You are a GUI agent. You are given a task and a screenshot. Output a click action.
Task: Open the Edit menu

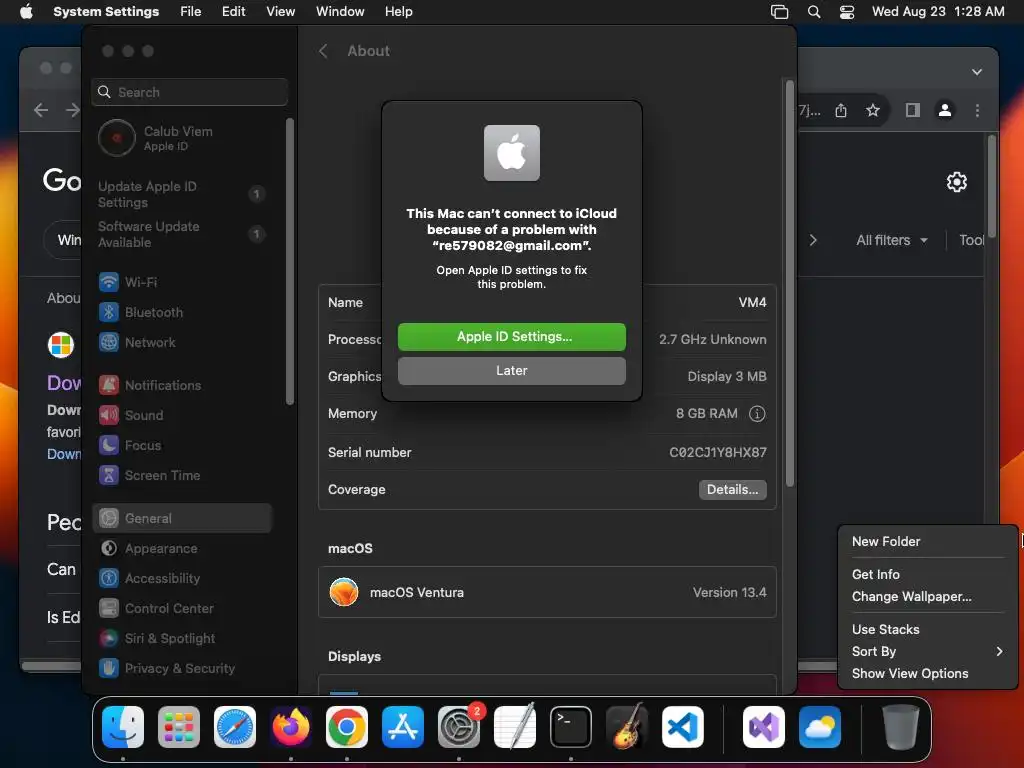234,12
